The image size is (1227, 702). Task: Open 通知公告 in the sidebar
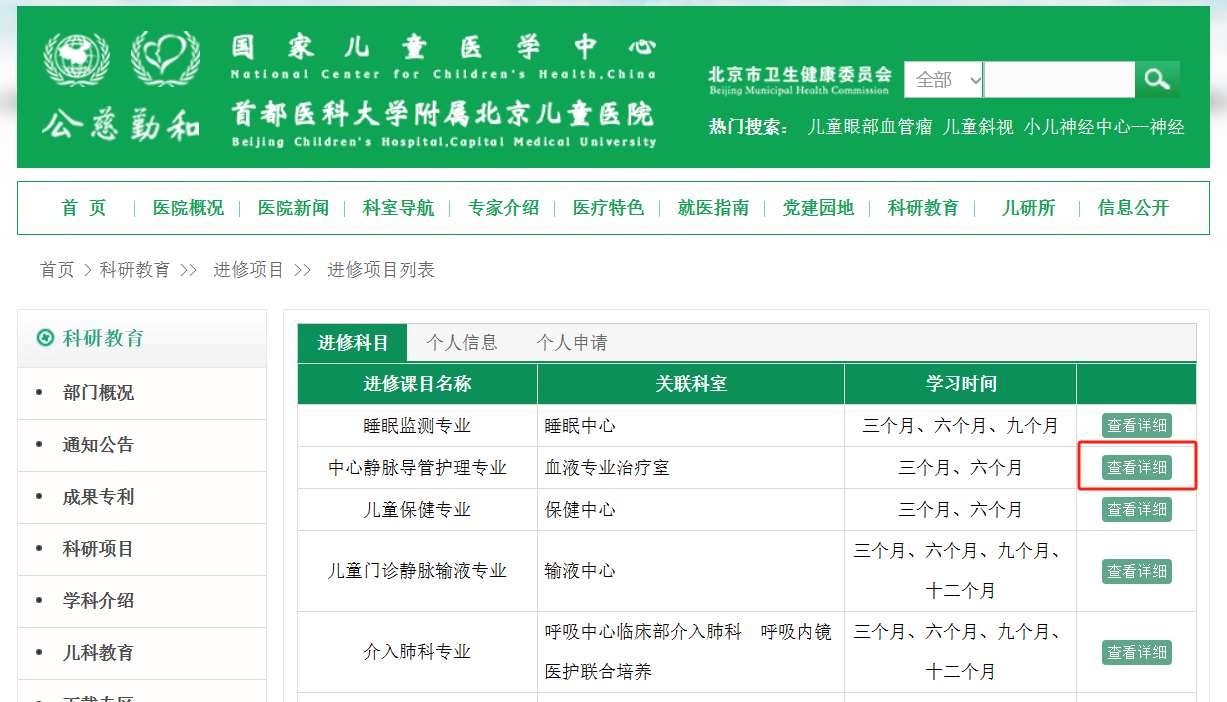(x=98, y=445)
